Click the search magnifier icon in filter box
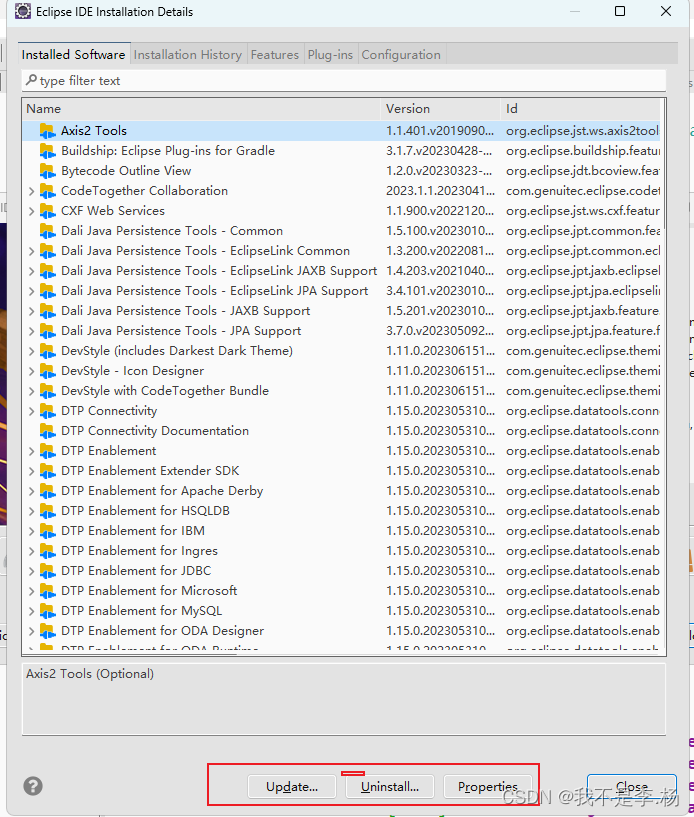Screen dimensions: 694x817 pyautogui.click(x=31, y=80)
